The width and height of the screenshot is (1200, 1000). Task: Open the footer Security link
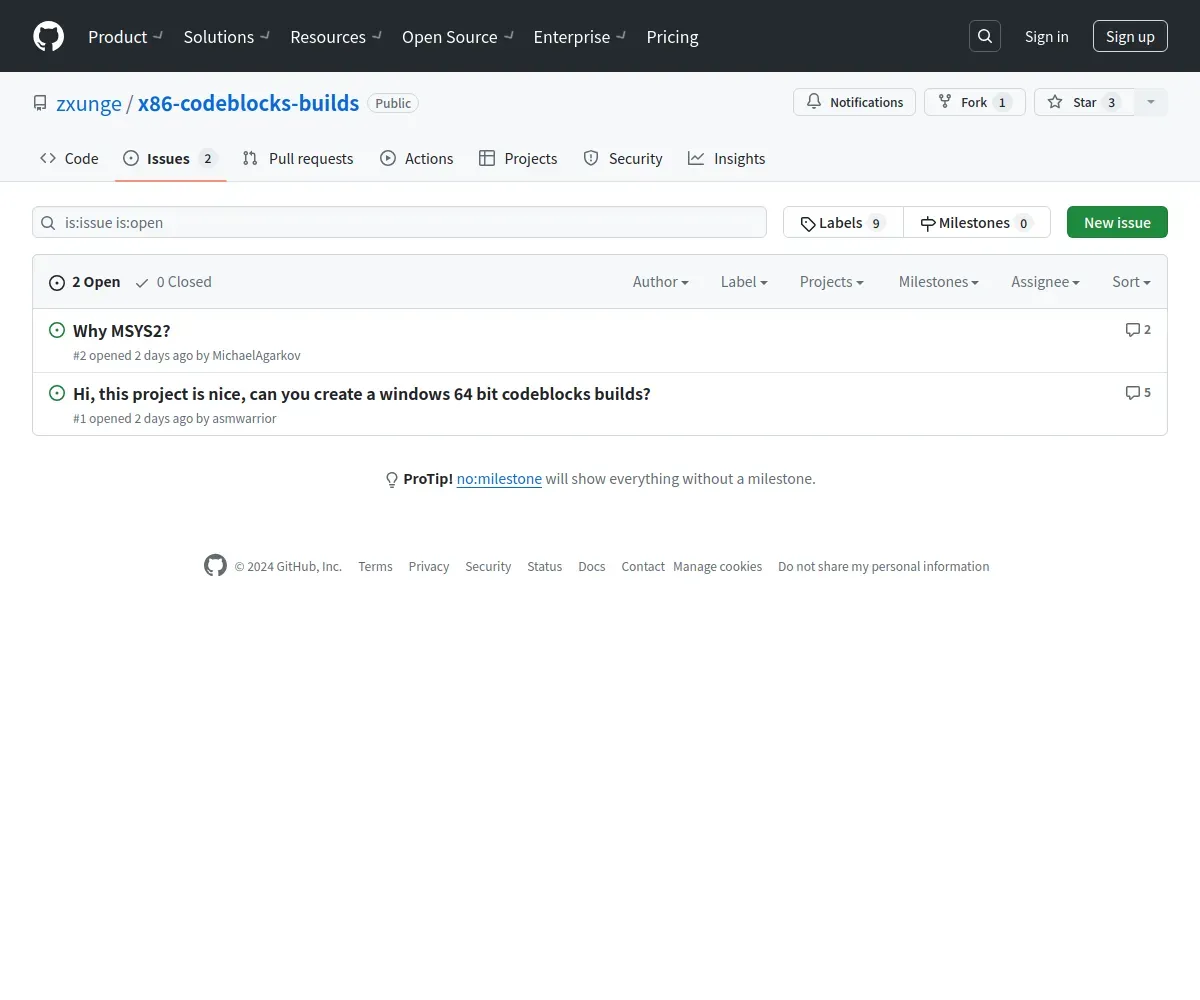[488, 566]
